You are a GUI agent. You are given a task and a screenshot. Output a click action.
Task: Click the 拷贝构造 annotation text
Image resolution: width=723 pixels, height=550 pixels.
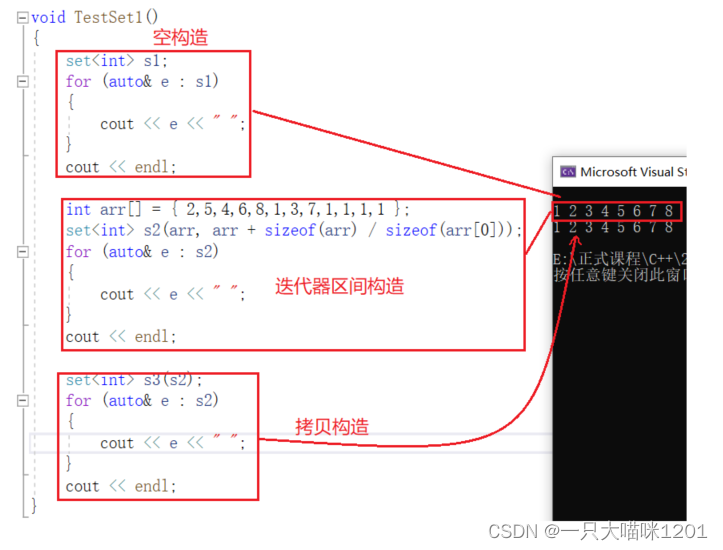pyautogui.click(x=332, y=426)
